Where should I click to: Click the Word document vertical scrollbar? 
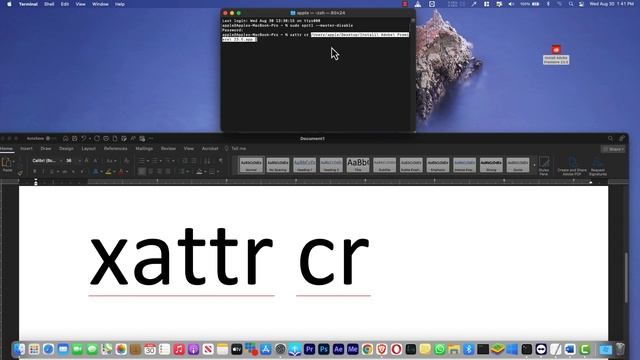point(626,278)
